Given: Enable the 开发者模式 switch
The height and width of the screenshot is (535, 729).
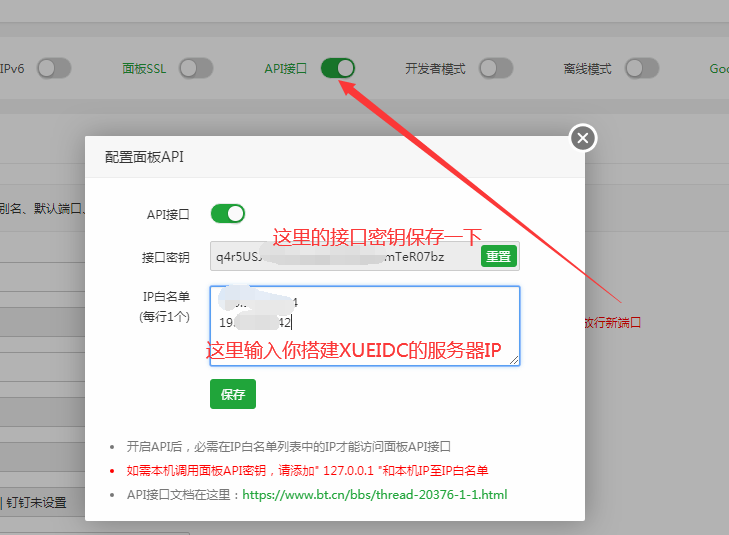Looking at the screenshot, I should 496,68.
